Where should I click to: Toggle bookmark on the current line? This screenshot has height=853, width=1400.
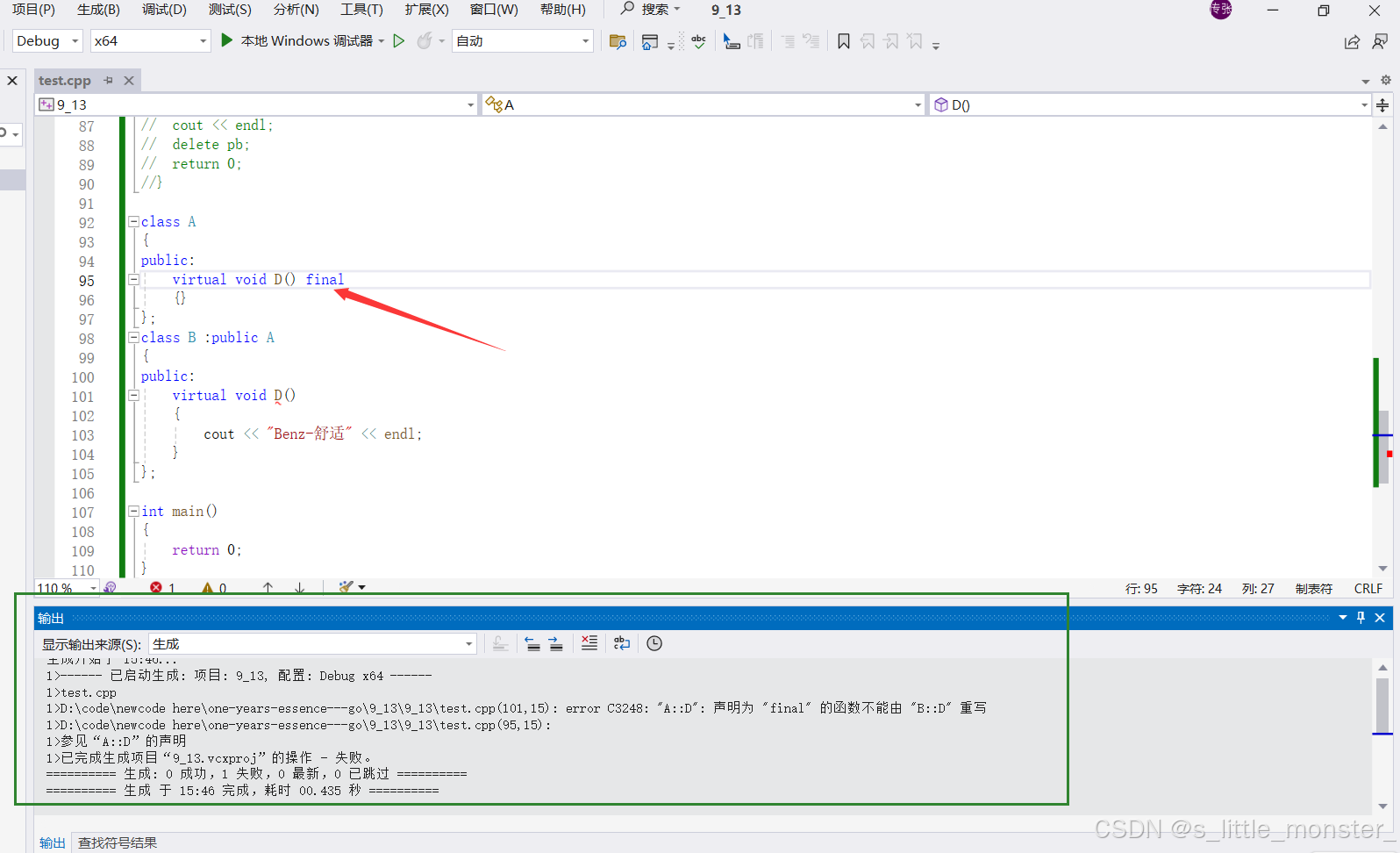tap(844, 41)
